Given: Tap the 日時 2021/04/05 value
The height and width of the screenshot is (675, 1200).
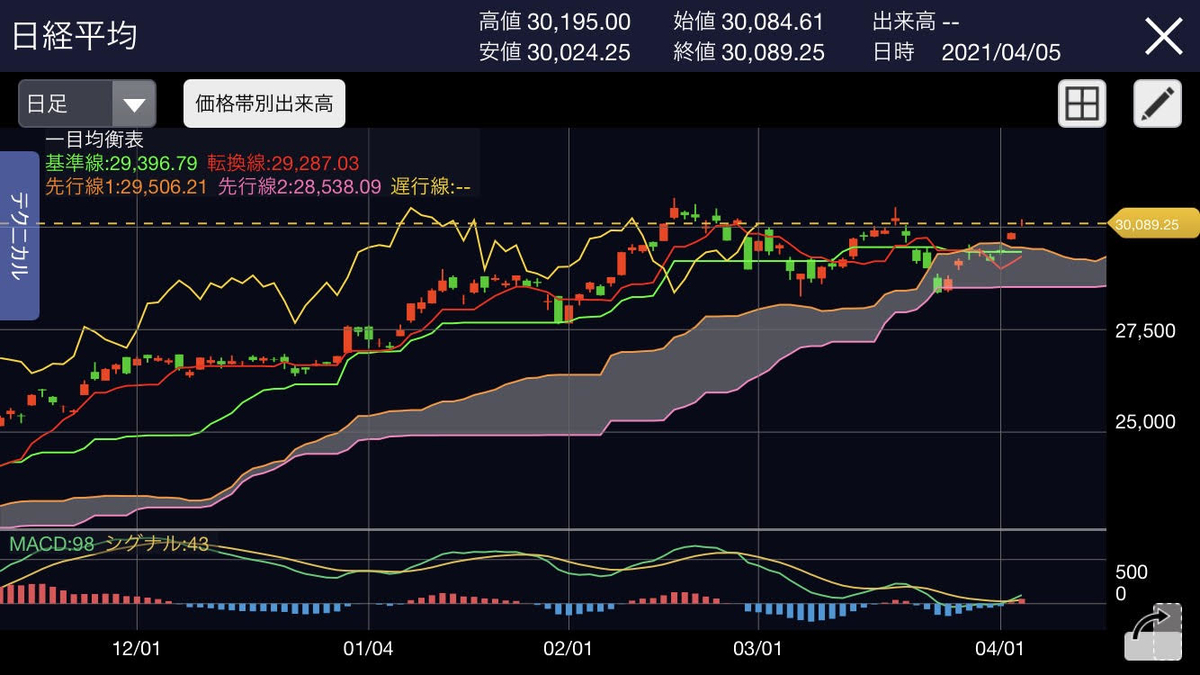Looking at the screenshot, I should [966, 53].
